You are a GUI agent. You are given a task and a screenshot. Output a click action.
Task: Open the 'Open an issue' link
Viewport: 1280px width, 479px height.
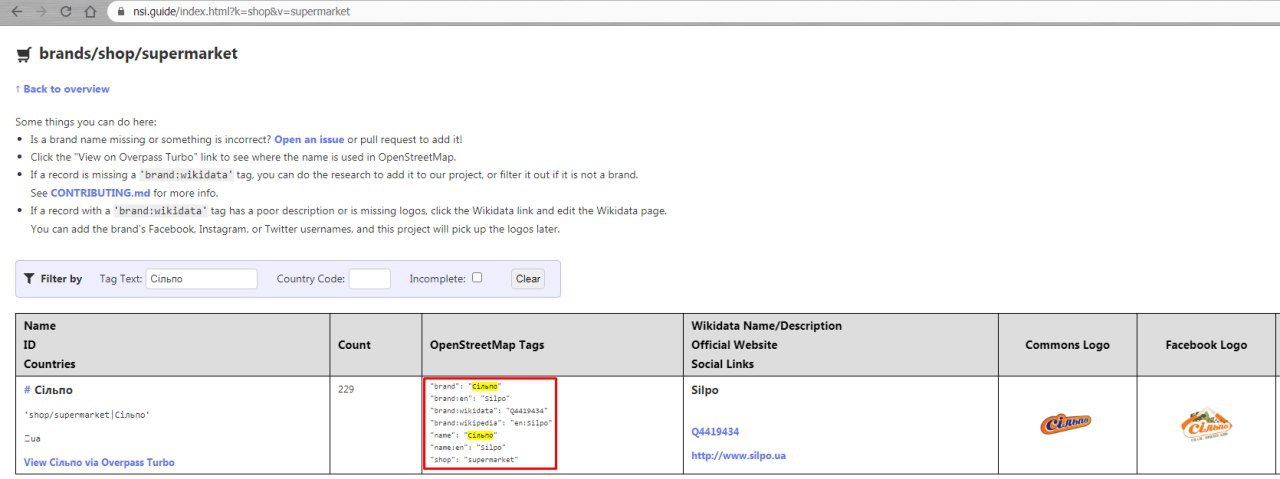(309, 139)
